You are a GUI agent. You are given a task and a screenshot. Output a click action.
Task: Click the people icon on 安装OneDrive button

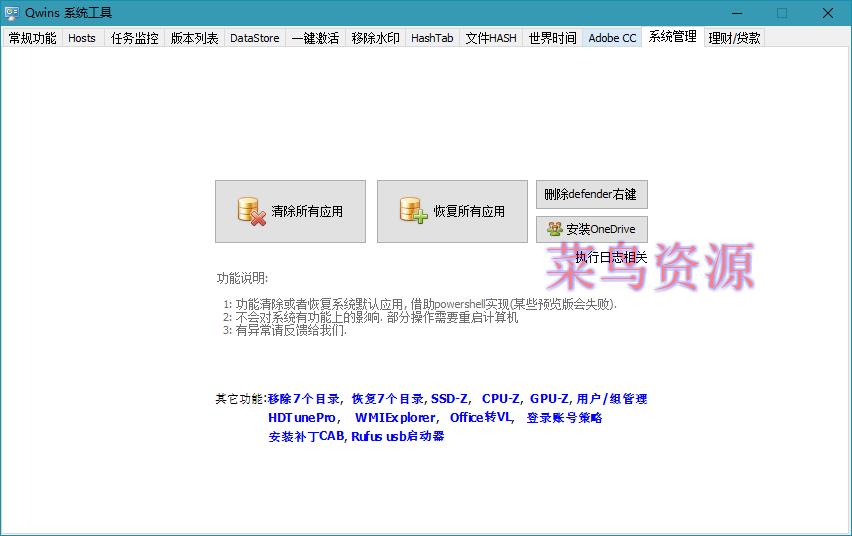click(x=554, y=229)
